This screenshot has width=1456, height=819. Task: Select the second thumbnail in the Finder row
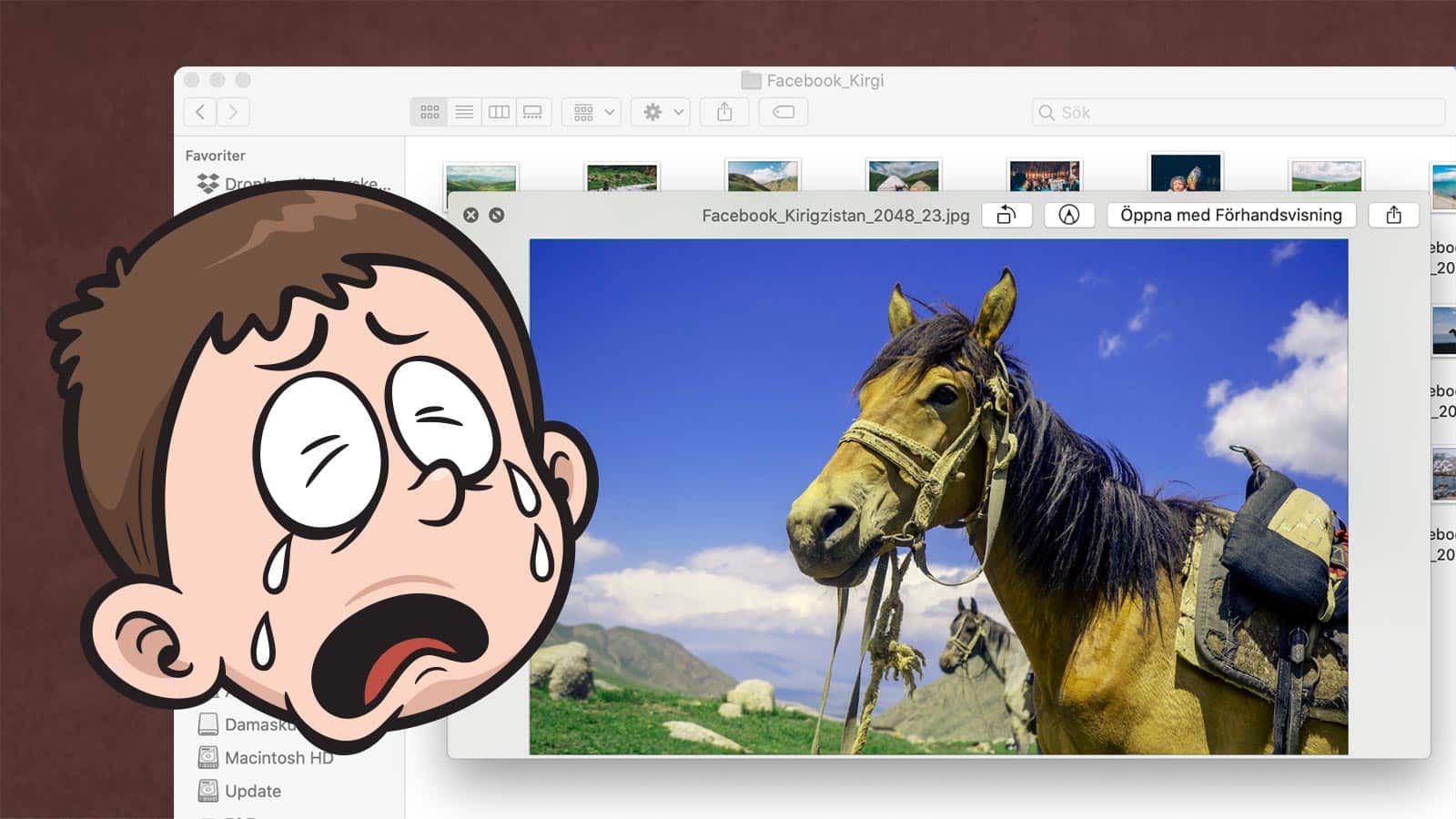pyautogui.click(x=622, y=177)
